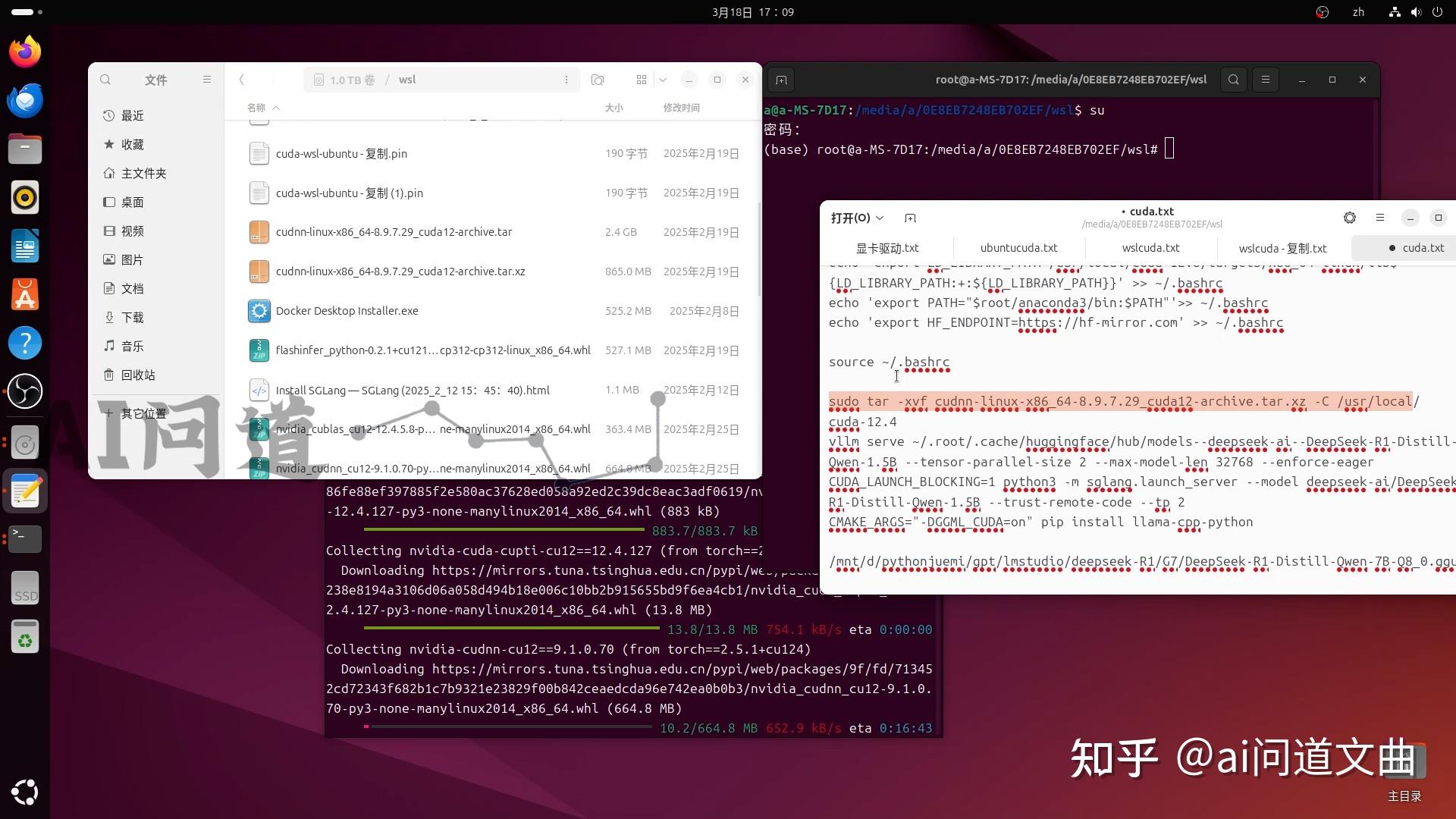Select the flashinfer_python whl file

[493, 350]
